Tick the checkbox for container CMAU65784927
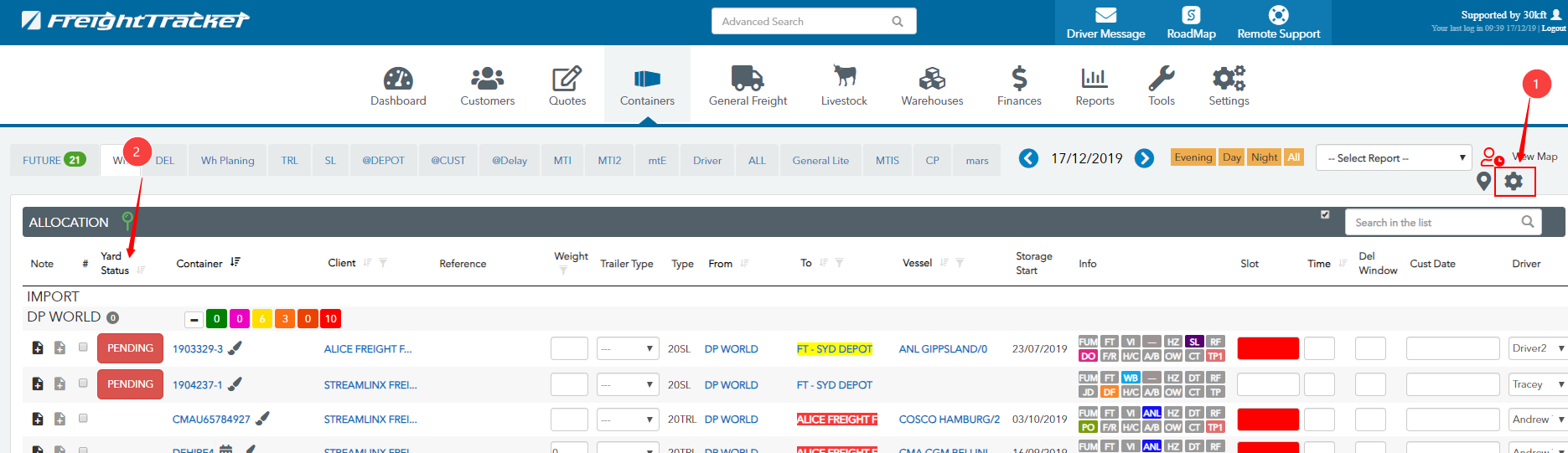The image size is (1568, 453). point(83,418)
